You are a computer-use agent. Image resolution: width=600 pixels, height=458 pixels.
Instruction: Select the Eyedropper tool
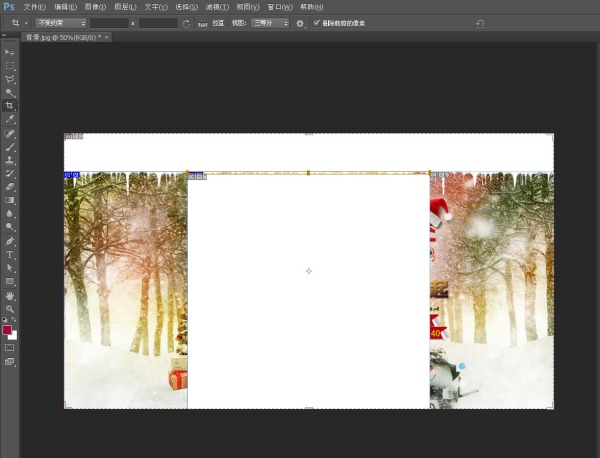(x=10, y=119)
